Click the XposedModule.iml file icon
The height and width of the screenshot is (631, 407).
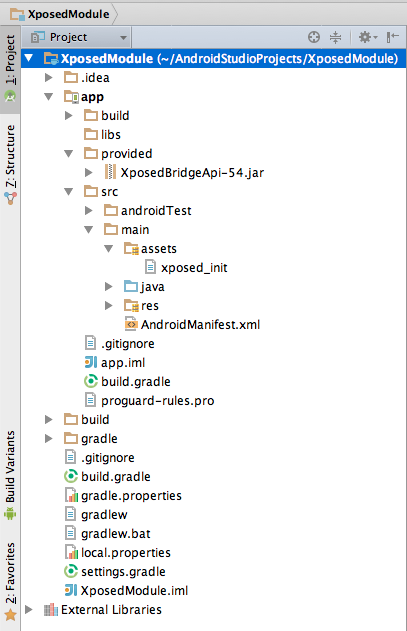71,590
